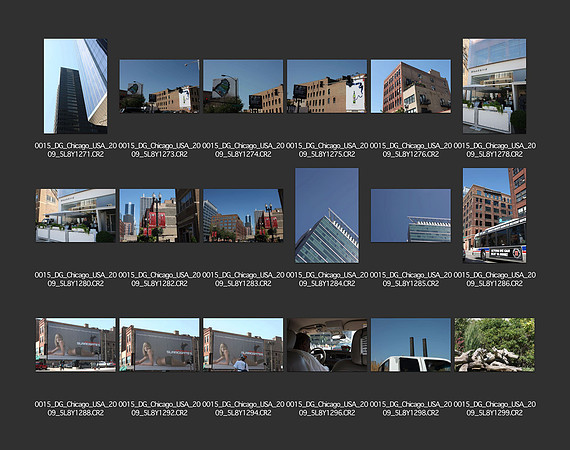Screen dimensions: 570x450
Task: Select thumbnail 5L8Y1275 with bottle mural
Action: click(x=327, y=86)
